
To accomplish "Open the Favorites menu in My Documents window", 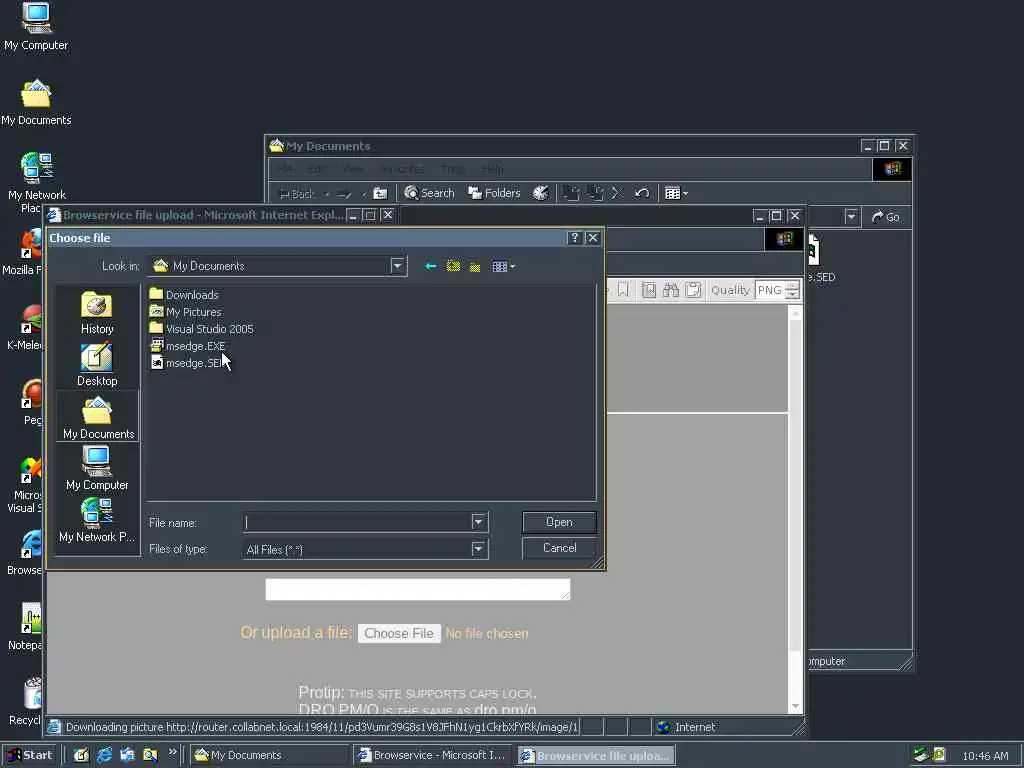I will coord(402,169).
